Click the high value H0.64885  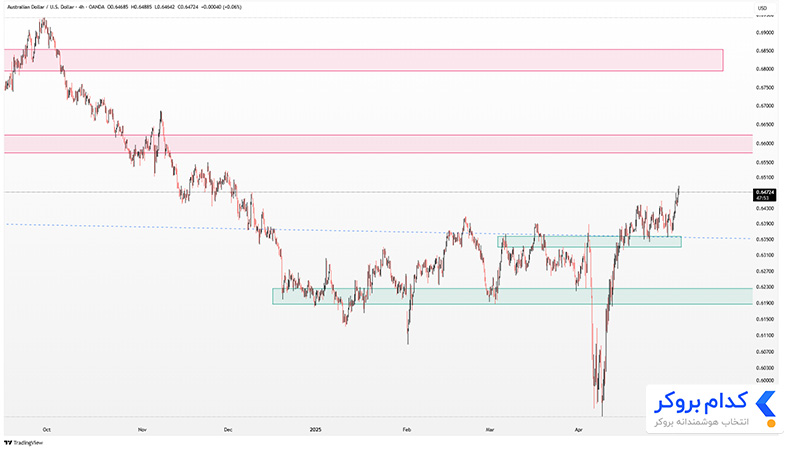pos(141,7)
